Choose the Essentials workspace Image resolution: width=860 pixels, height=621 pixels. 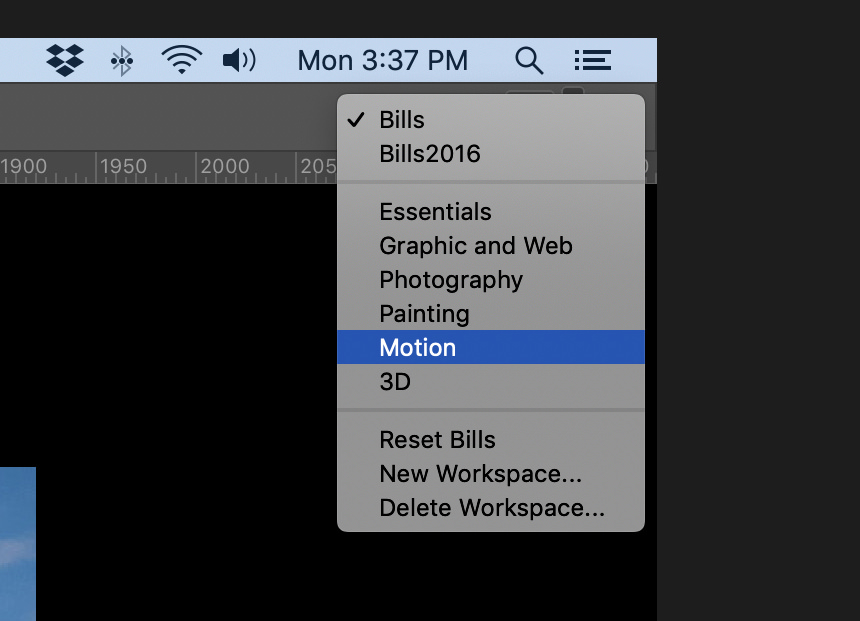point(491,212)
